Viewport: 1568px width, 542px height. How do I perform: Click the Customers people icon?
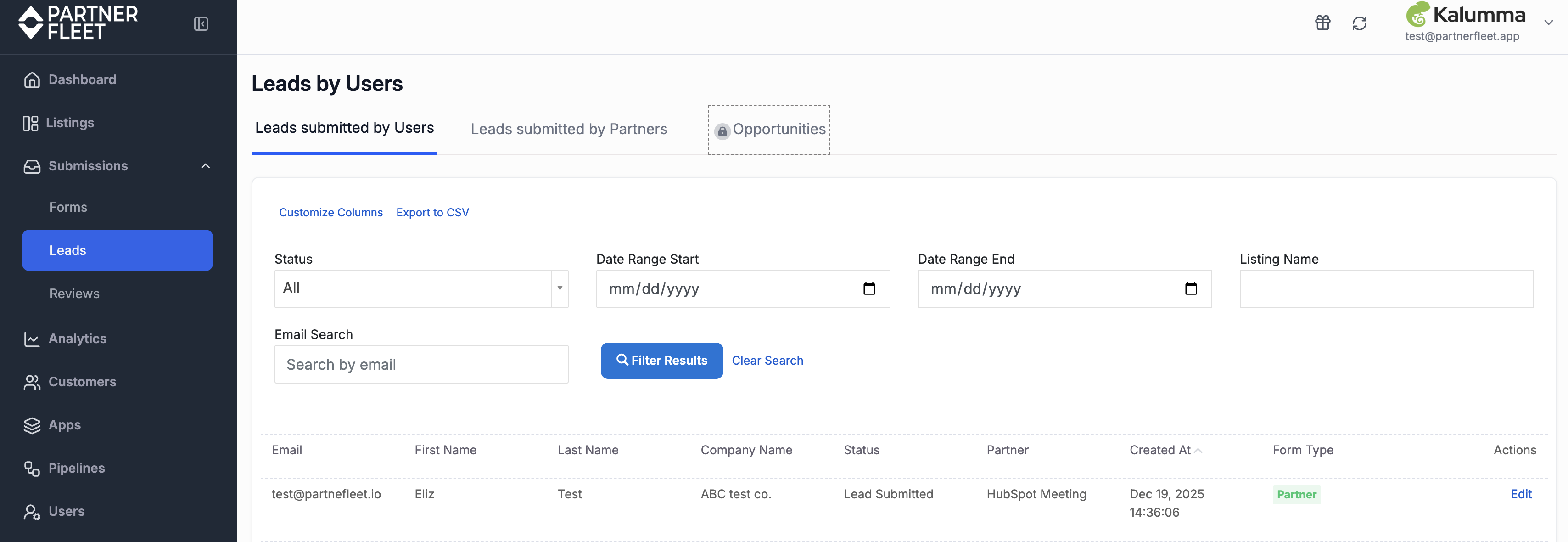coord(32,383)
